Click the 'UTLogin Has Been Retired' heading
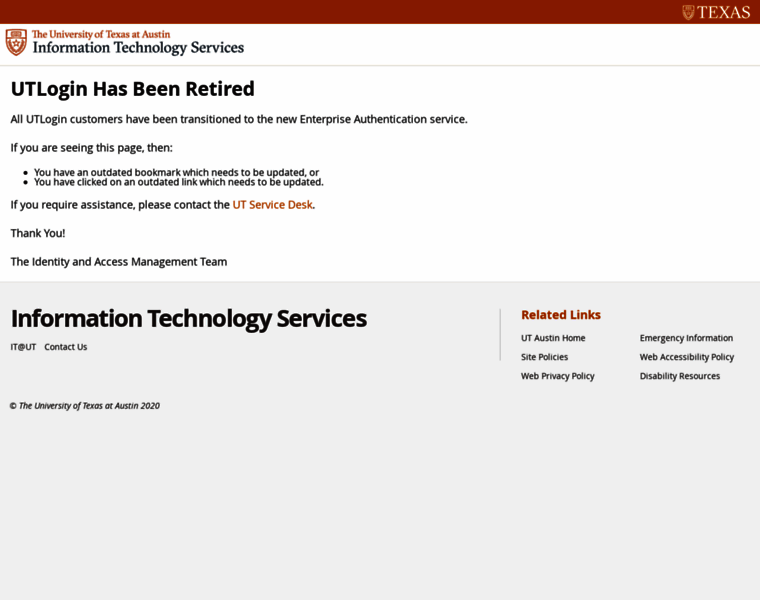The width and height of the screenshot is (760, 600). click(x=132, y=89)
